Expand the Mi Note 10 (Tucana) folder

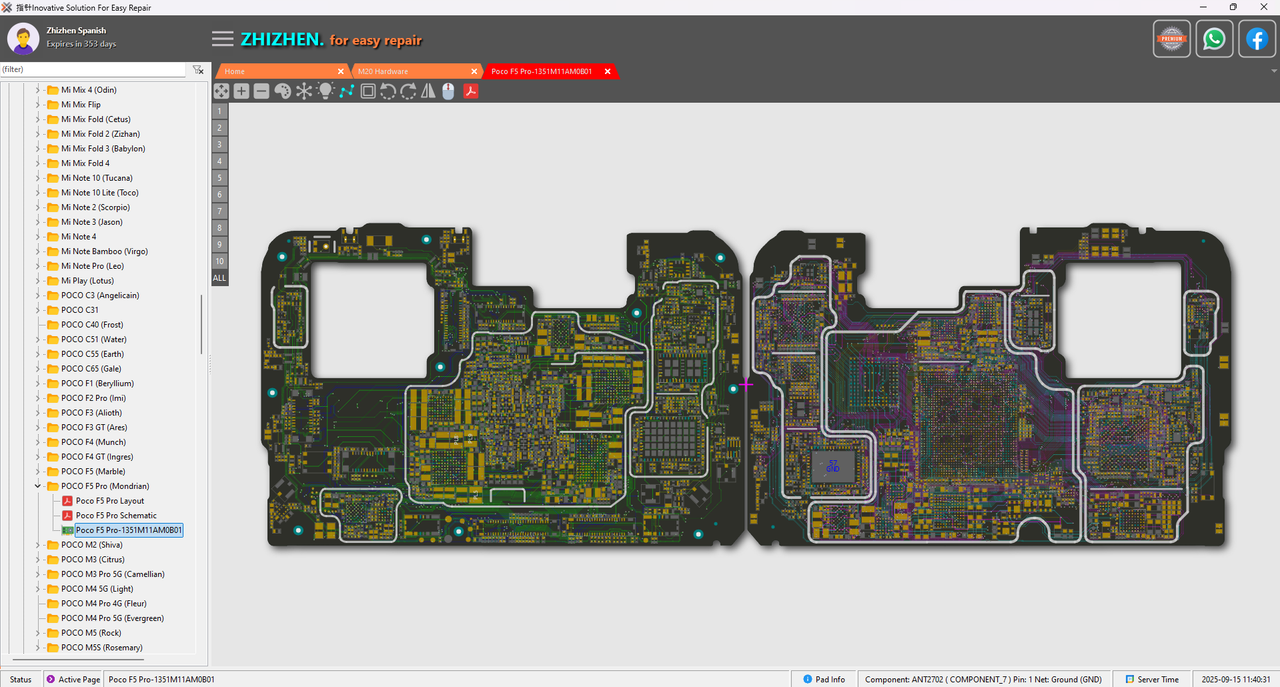38,178
